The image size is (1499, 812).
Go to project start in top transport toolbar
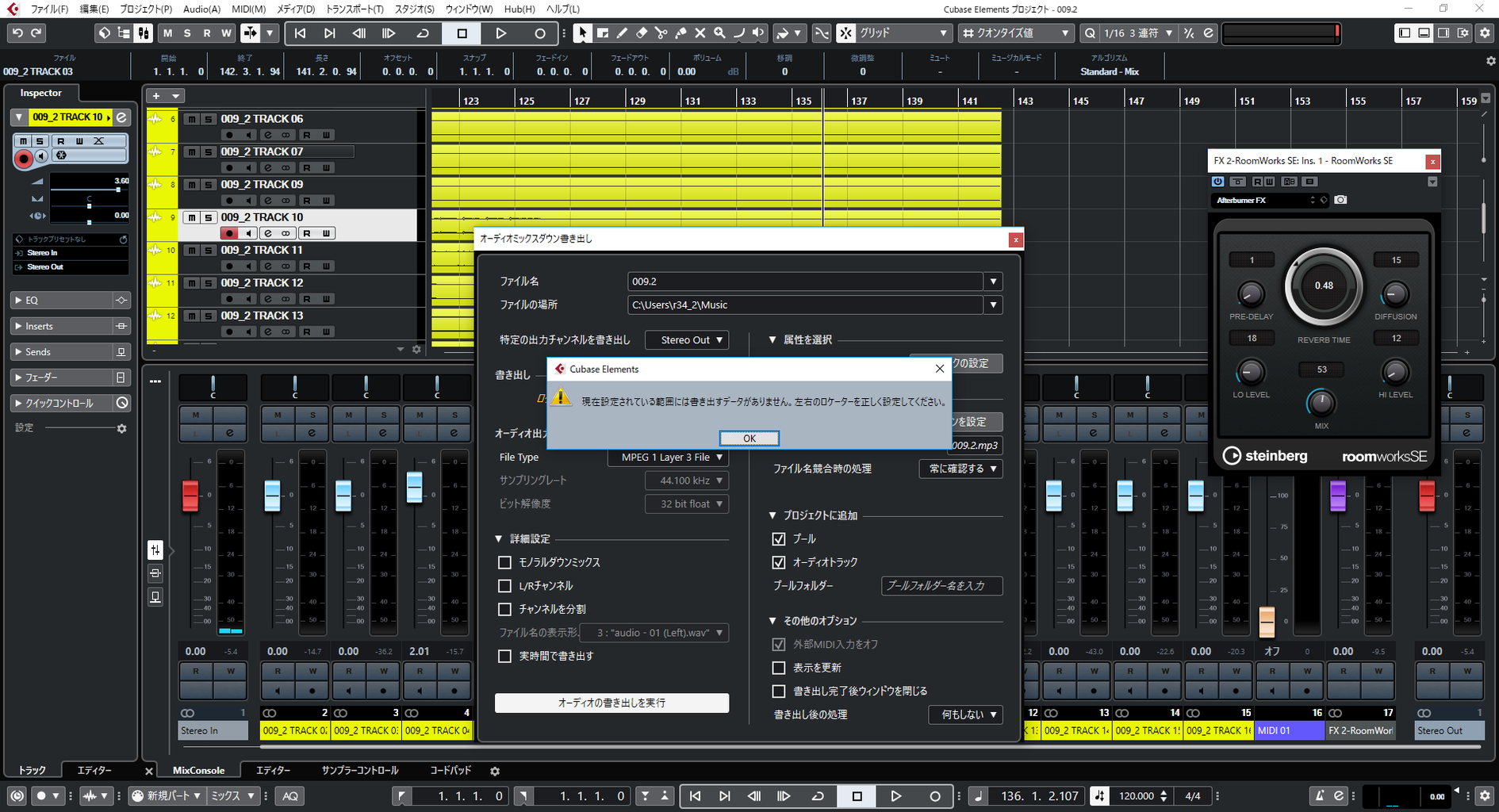coord(300,33)
